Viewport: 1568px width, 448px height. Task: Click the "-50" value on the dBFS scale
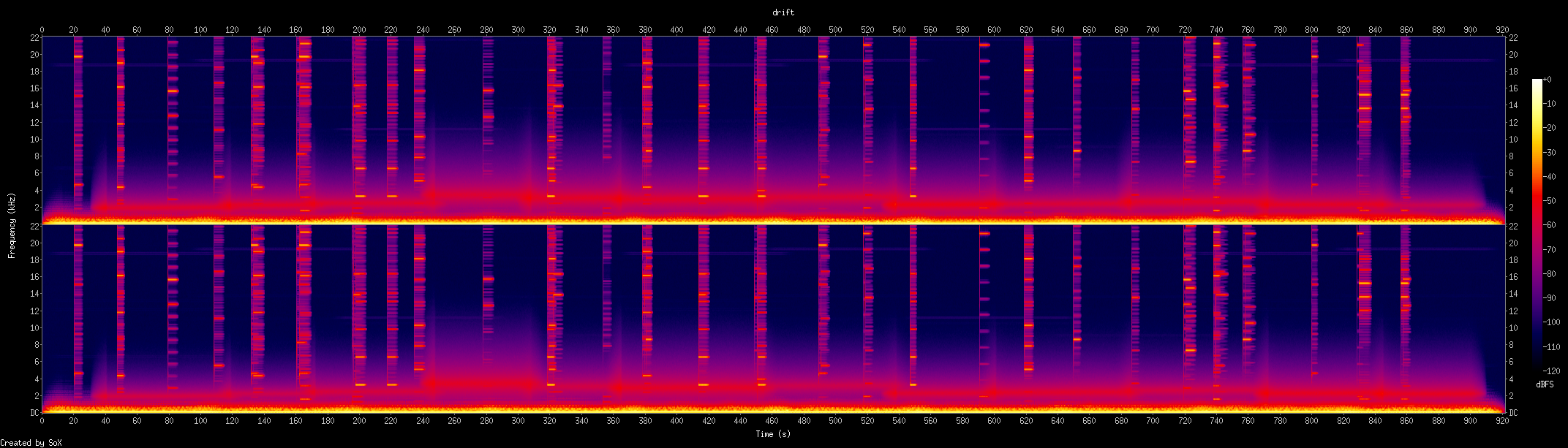1550,201
